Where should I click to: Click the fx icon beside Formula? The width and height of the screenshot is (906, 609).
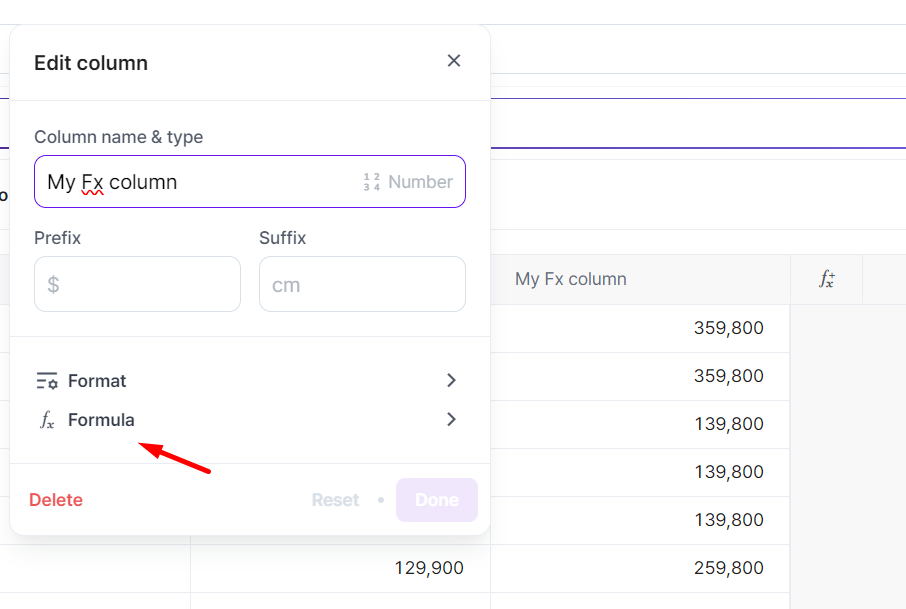click(47, 420)
